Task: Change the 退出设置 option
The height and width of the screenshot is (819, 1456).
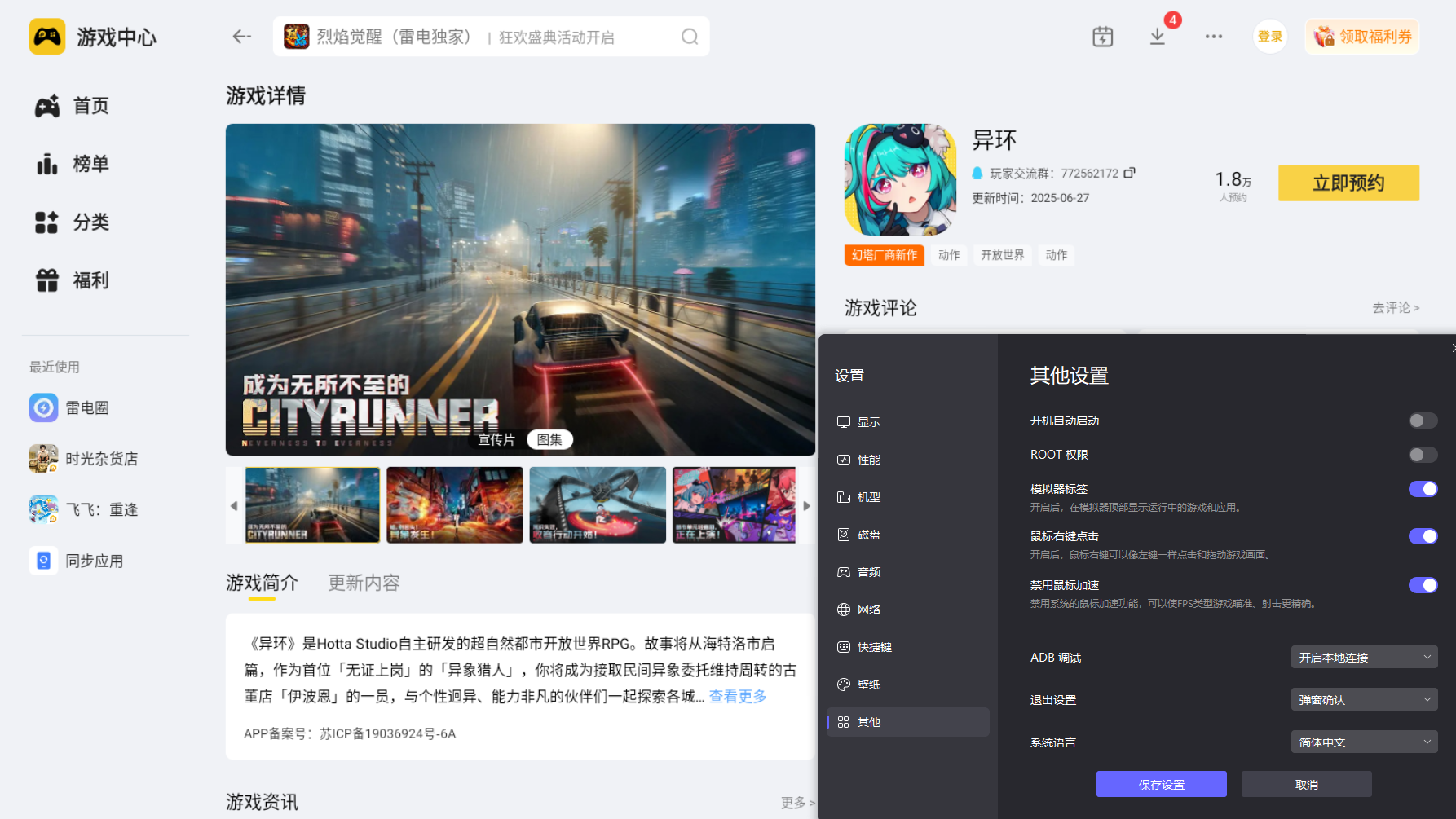Action: coord(1364,699)
